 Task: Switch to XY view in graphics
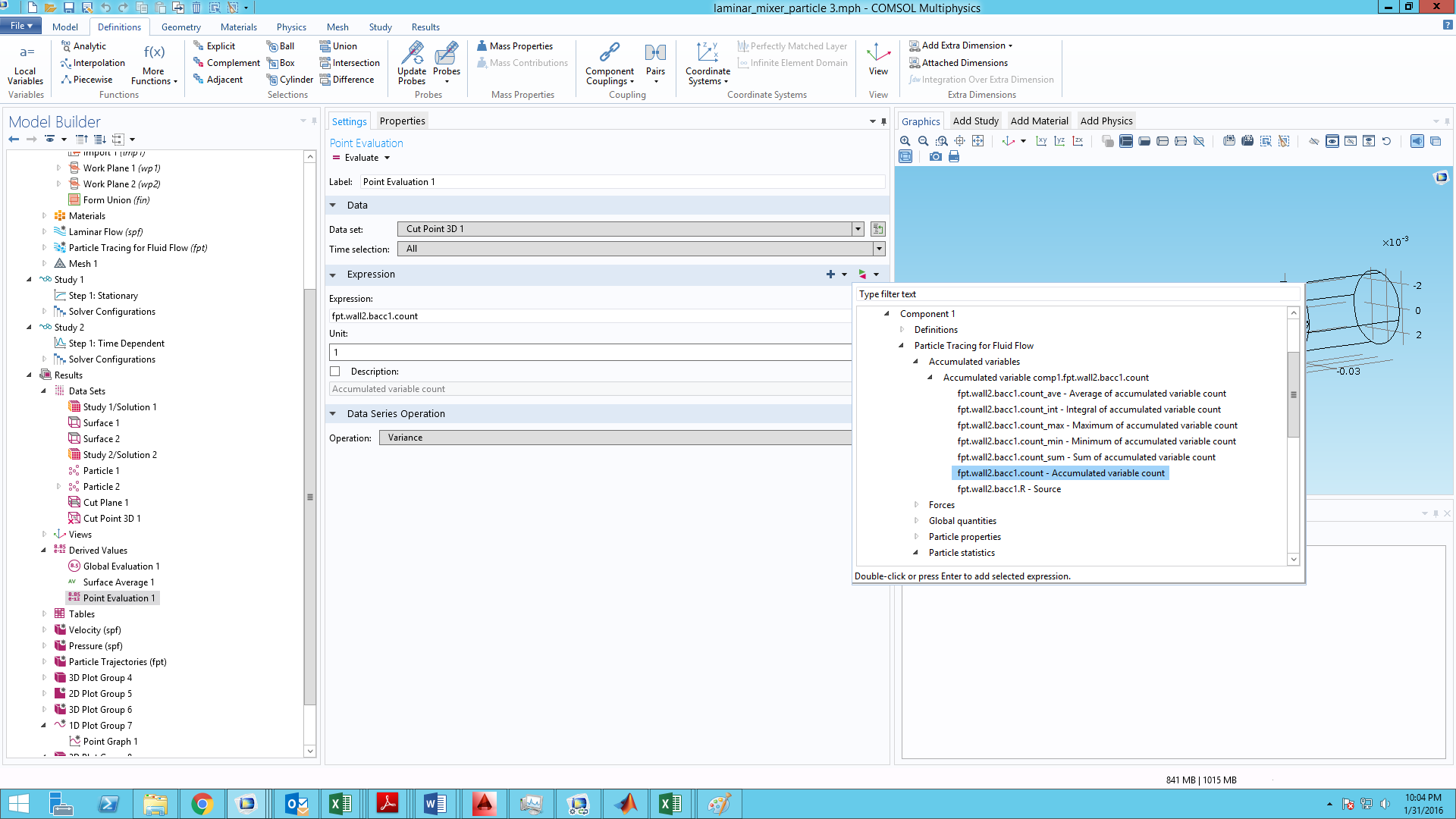(x=1041, y=141)
